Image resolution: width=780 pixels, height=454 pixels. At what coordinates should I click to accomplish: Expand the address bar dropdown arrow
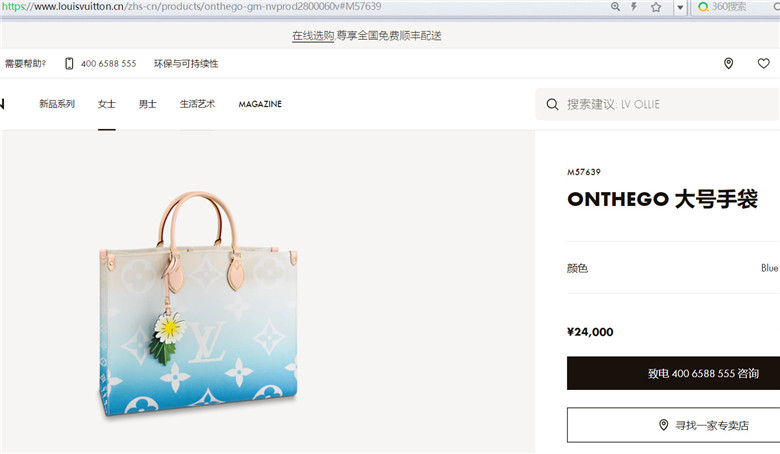point(680,7)
